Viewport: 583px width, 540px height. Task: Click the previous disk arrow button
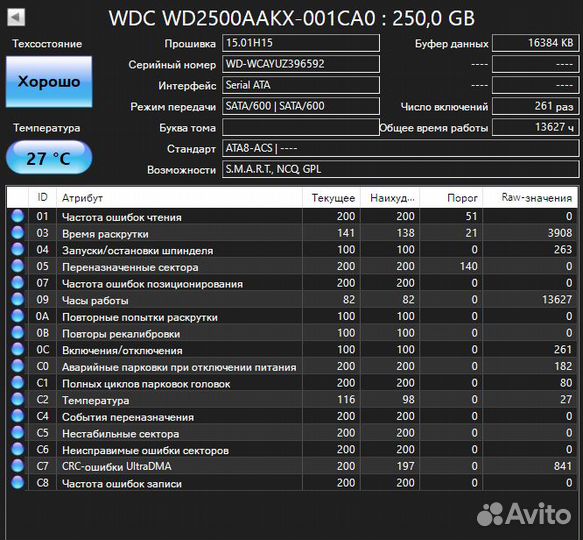coord(16,17)
